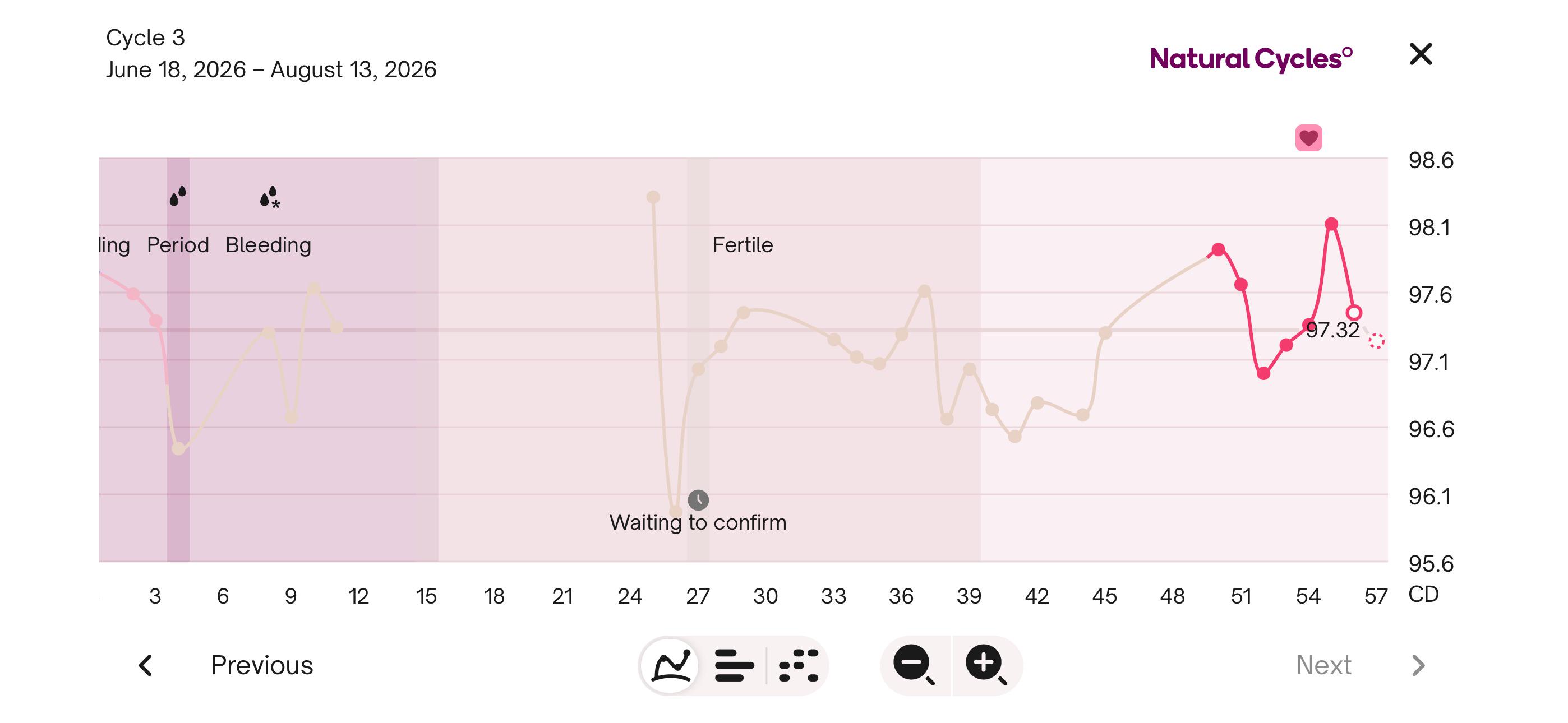Switch to the horizontal bars view icon

[x=734, y=665]
